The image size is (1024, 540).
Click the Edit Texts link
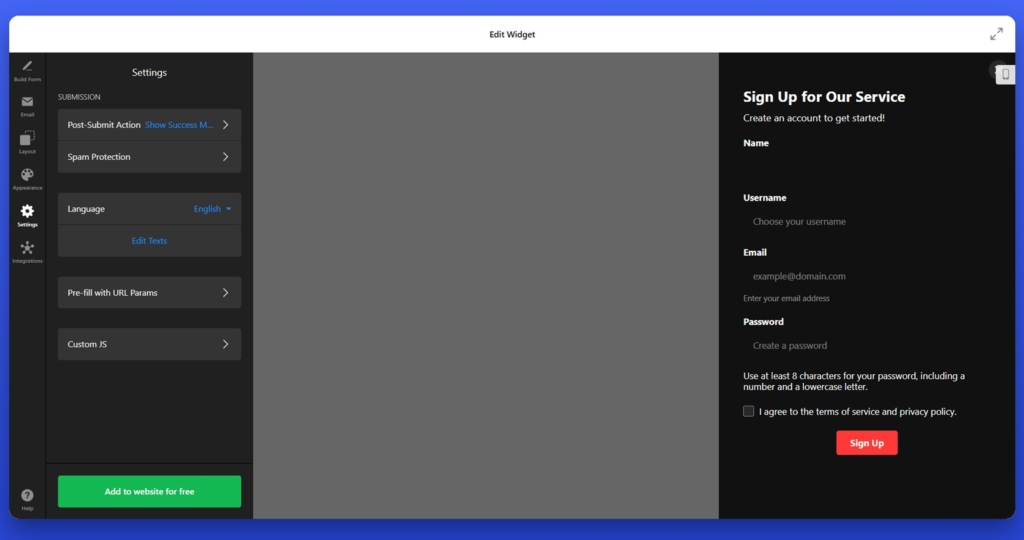(149, 241)
